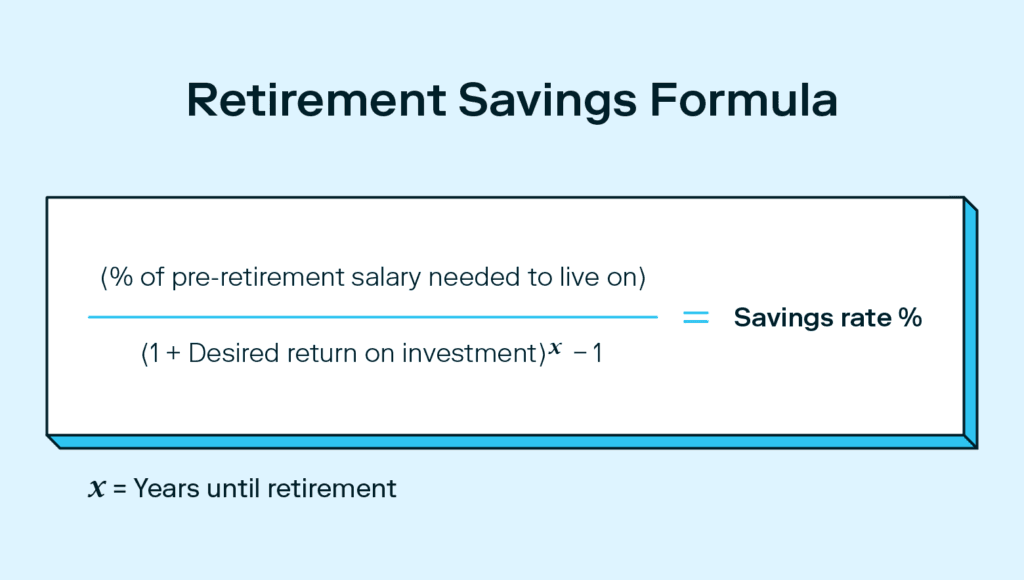1024x580 pixels.
Task: Click the percent sign starting the numerator
Action: click(x=123, y=279)
